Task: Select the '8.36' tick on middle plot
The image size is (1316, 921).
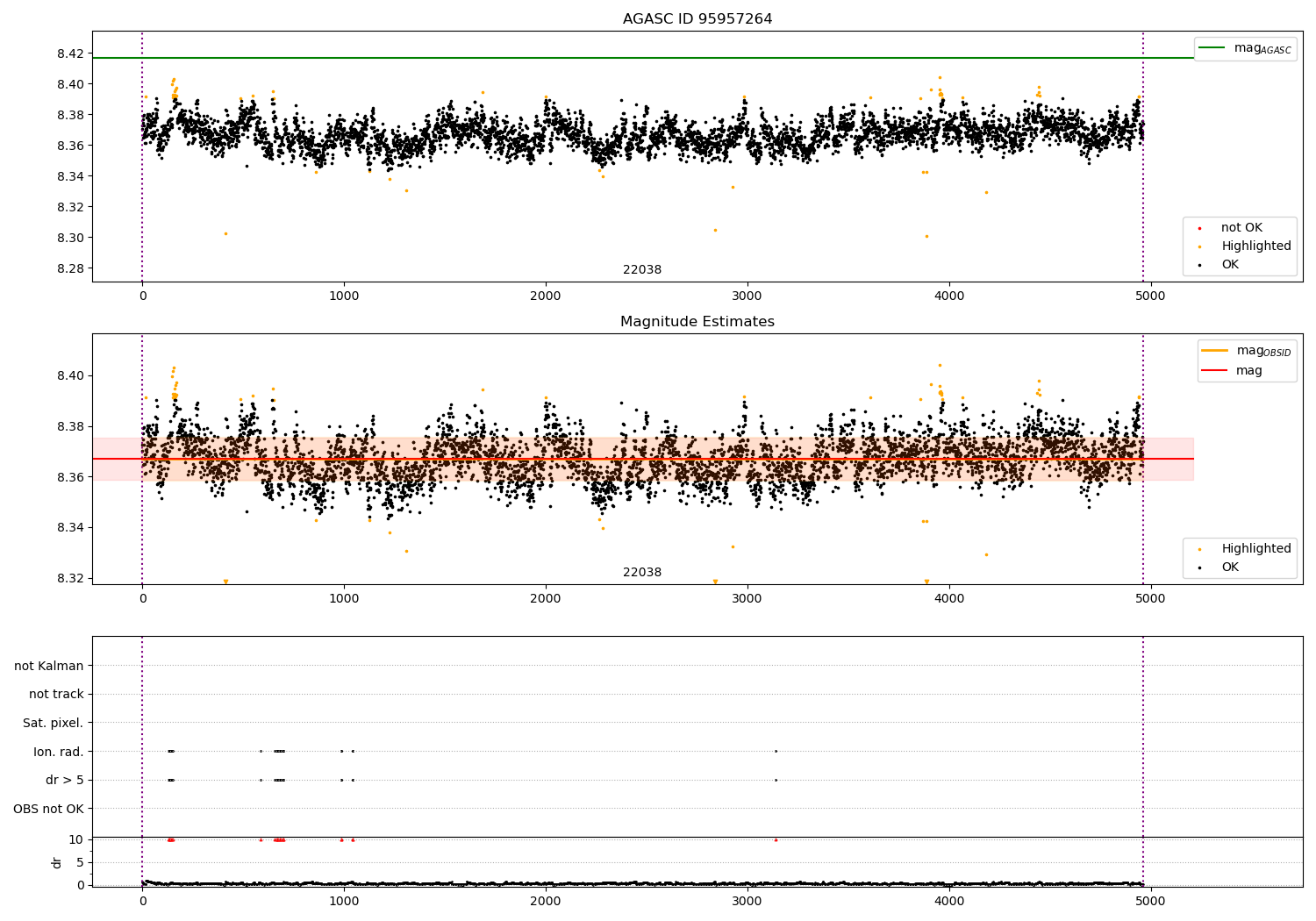Action: click(70, 477)
